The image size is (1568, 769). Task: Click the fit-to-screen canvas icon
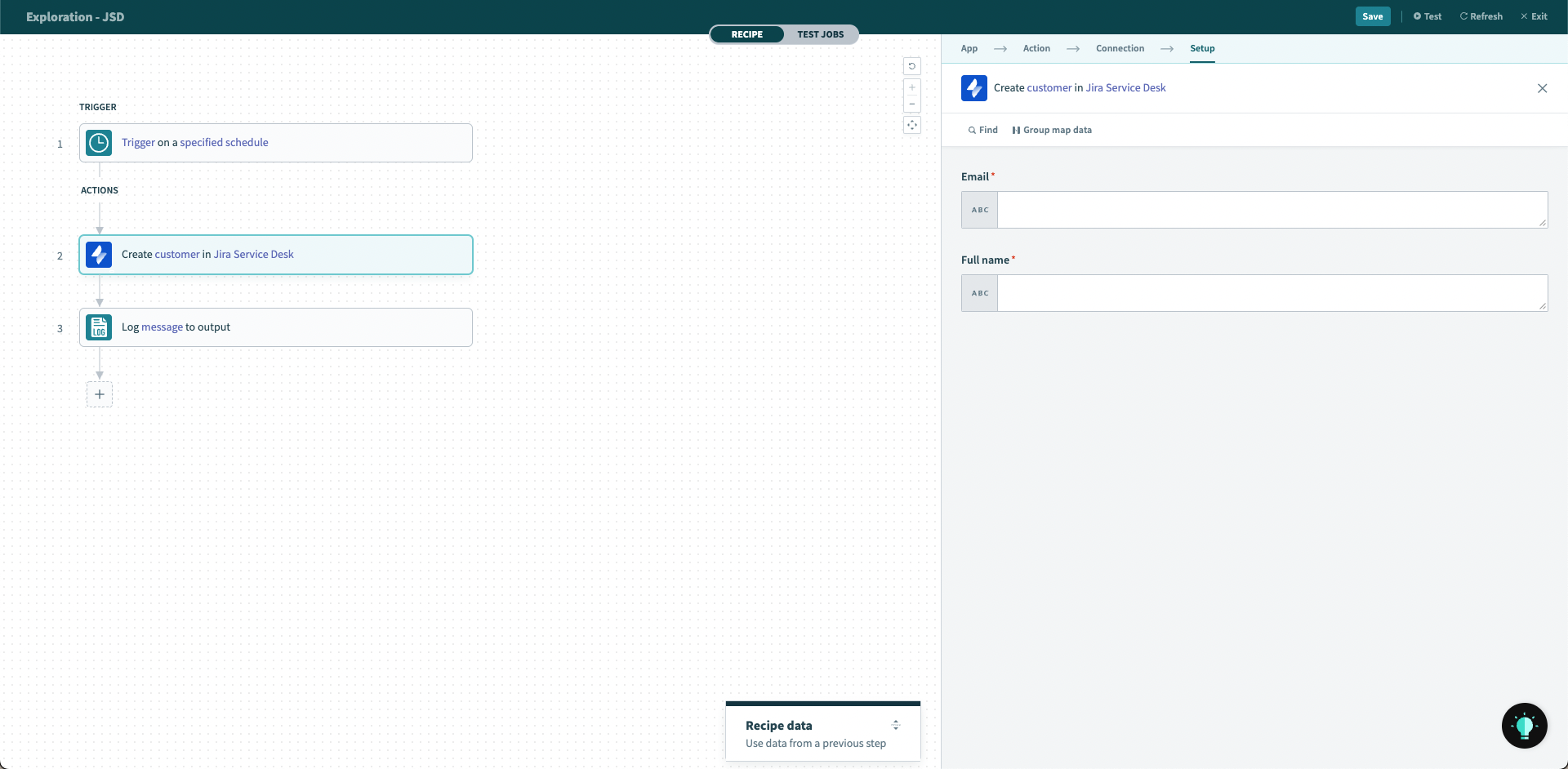click(912, 125)
